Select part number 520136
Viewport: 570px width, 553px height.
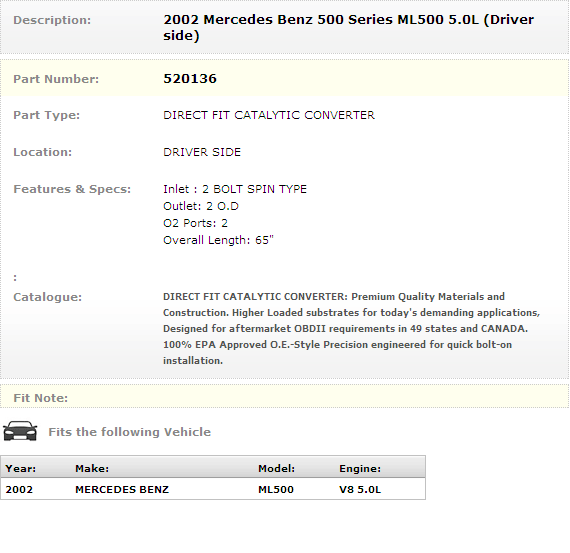click(190, 79)
